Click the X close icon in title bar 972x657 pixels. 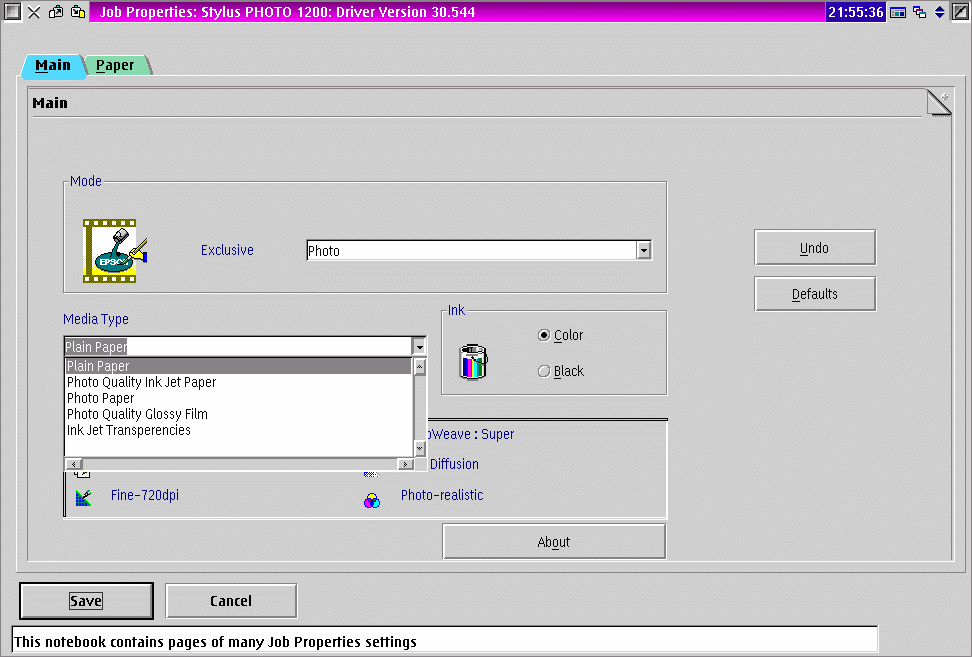point(34,12)
